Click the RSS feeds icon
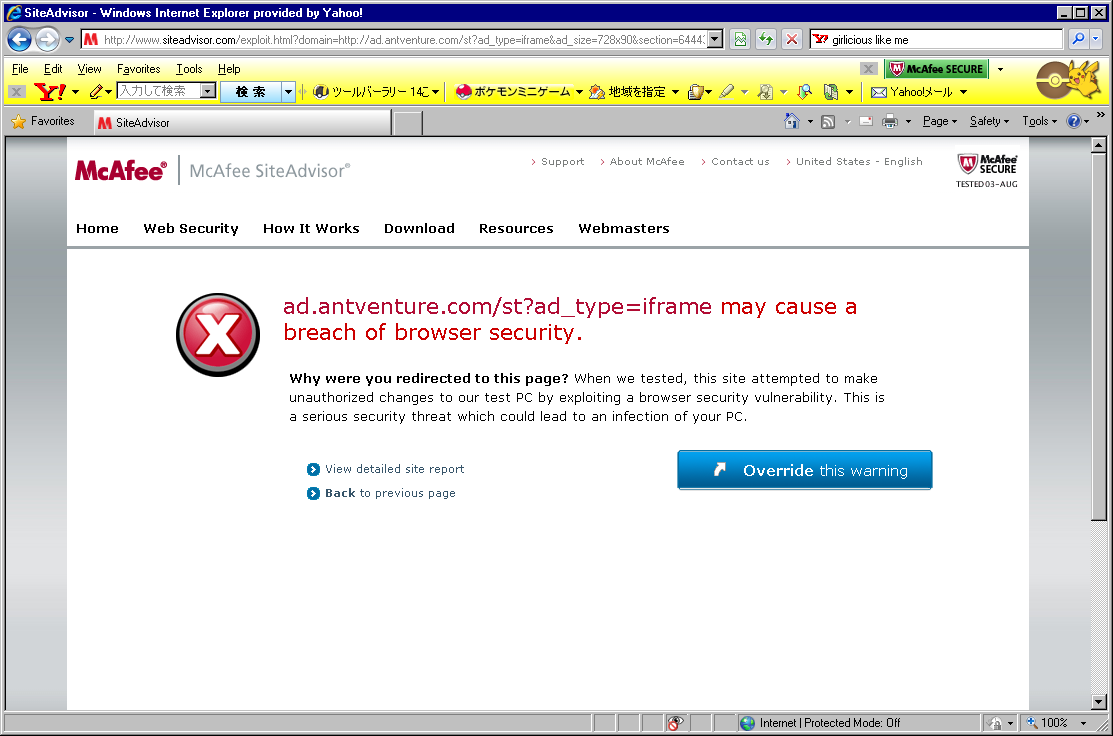The height and width of the screenshot is (736, 1113). [x=828, y=121]
